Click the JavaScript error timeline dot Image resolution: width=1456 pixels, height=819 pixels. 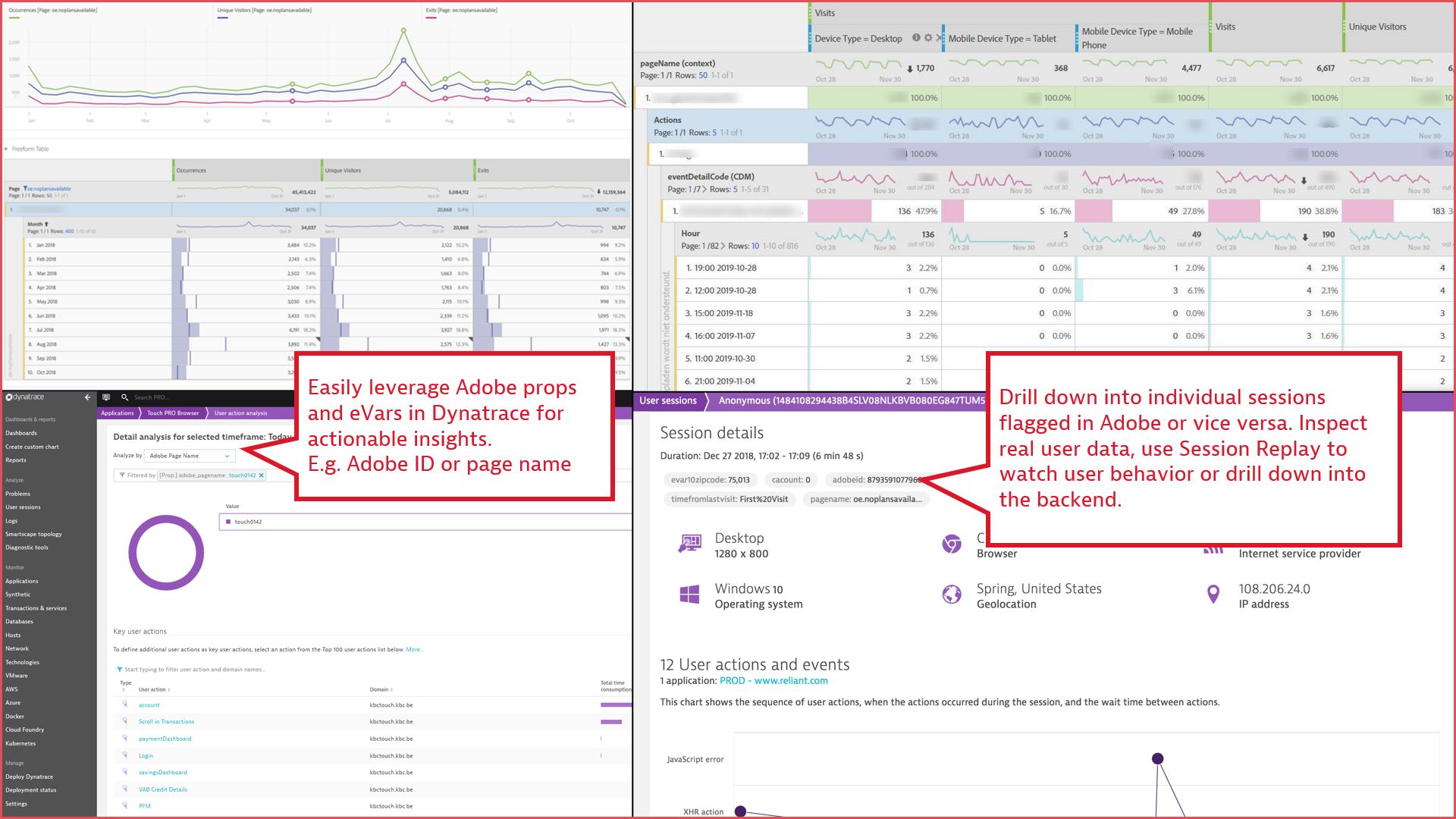(1157, 758)
